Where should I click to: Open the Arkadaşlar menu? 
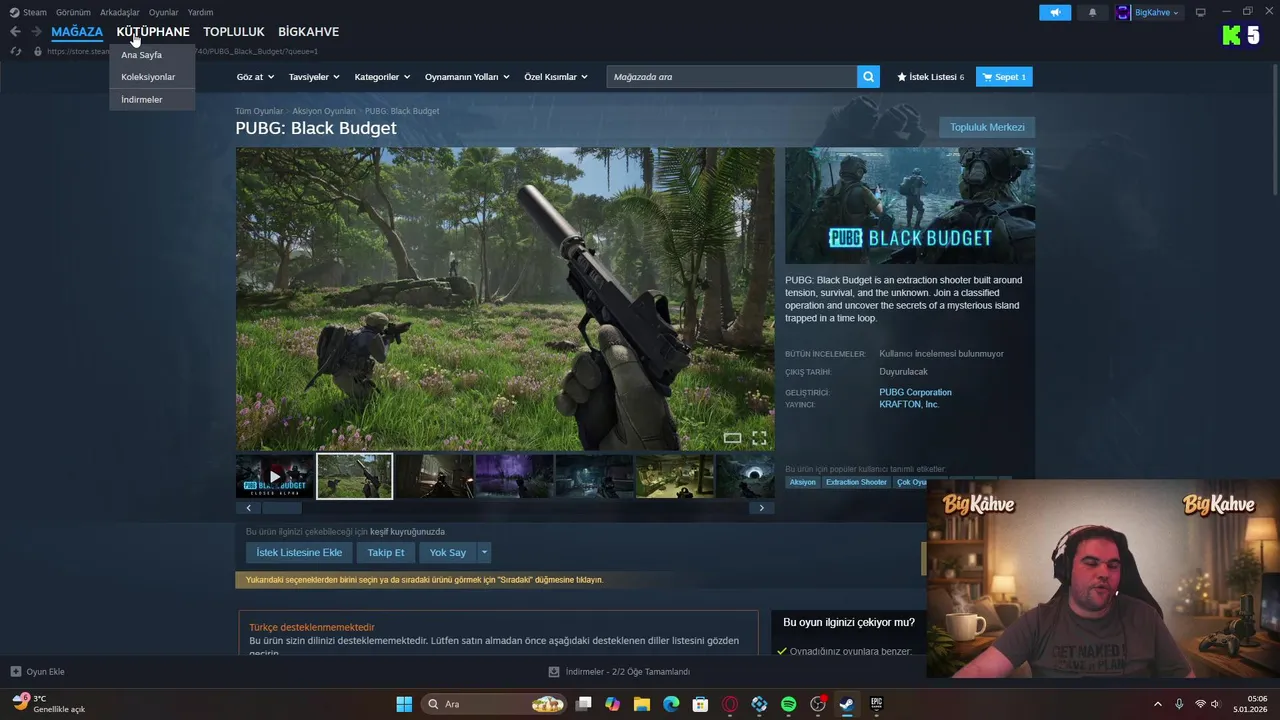click(x=120, y=12)
